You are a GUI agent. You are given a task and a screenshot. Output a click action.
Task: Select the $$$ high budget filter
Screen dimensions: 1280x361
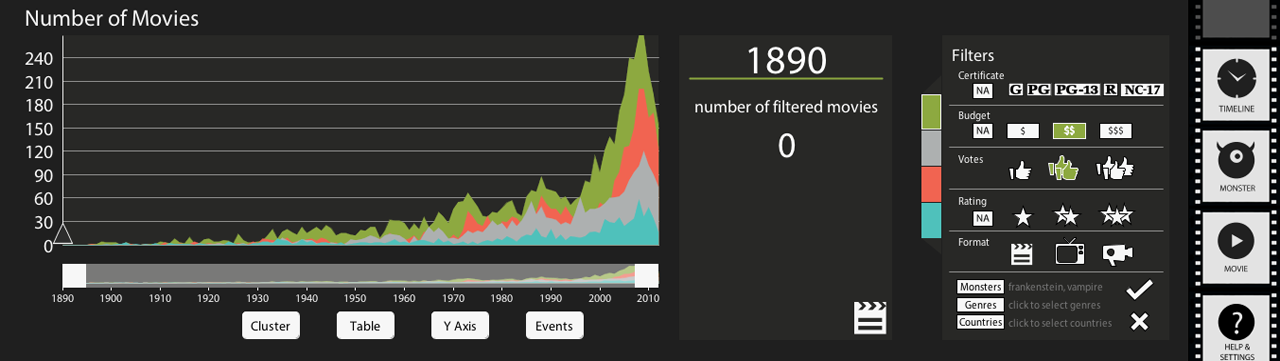1115,131
